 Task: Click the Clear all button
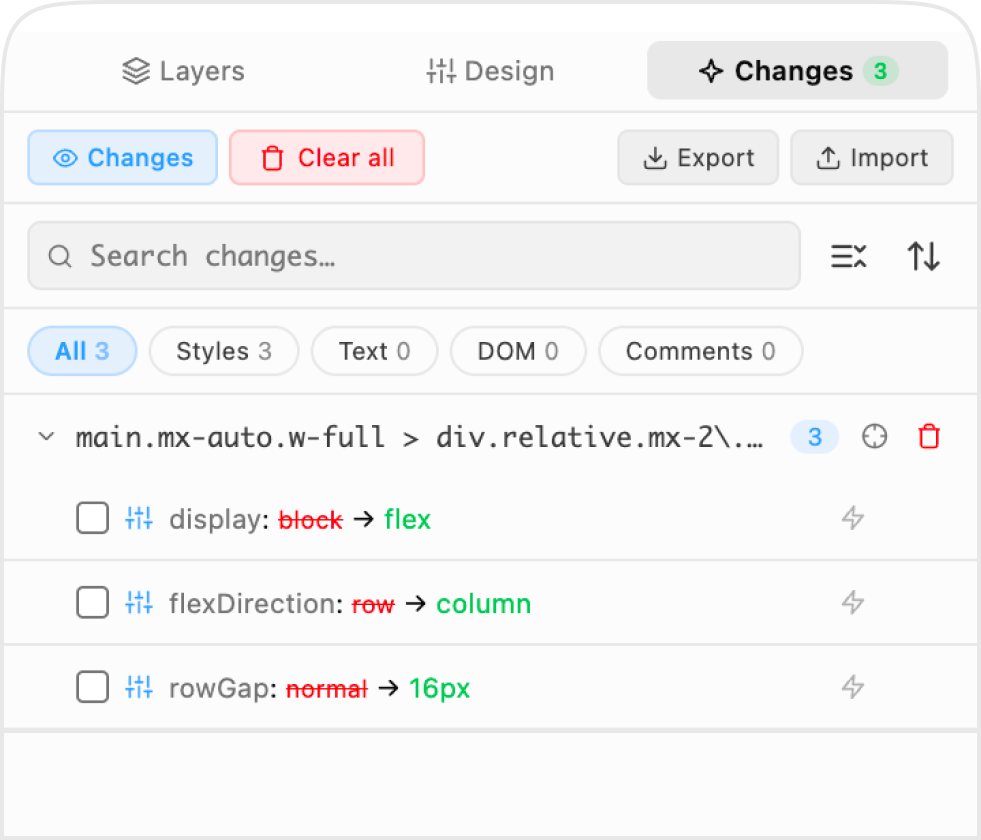pyautogui.click(x=327, y=158)
